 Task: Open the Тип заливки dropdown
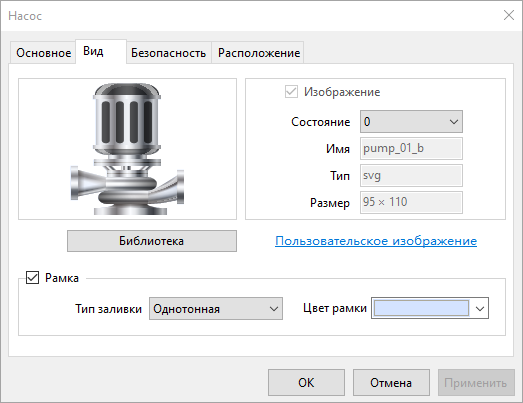click(x=216, y=309)
